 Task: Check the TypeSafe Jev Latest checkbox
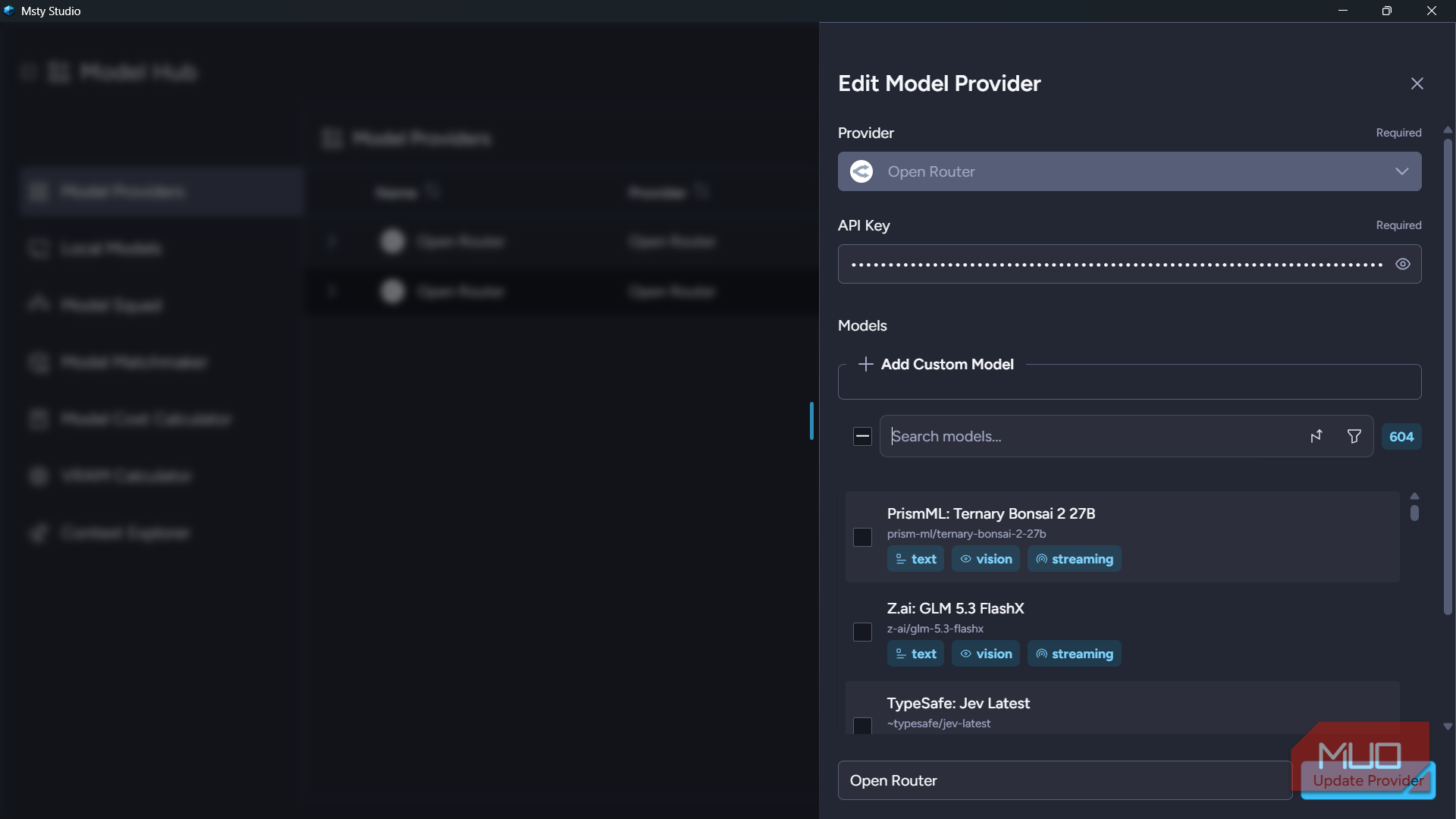[862, 726]
